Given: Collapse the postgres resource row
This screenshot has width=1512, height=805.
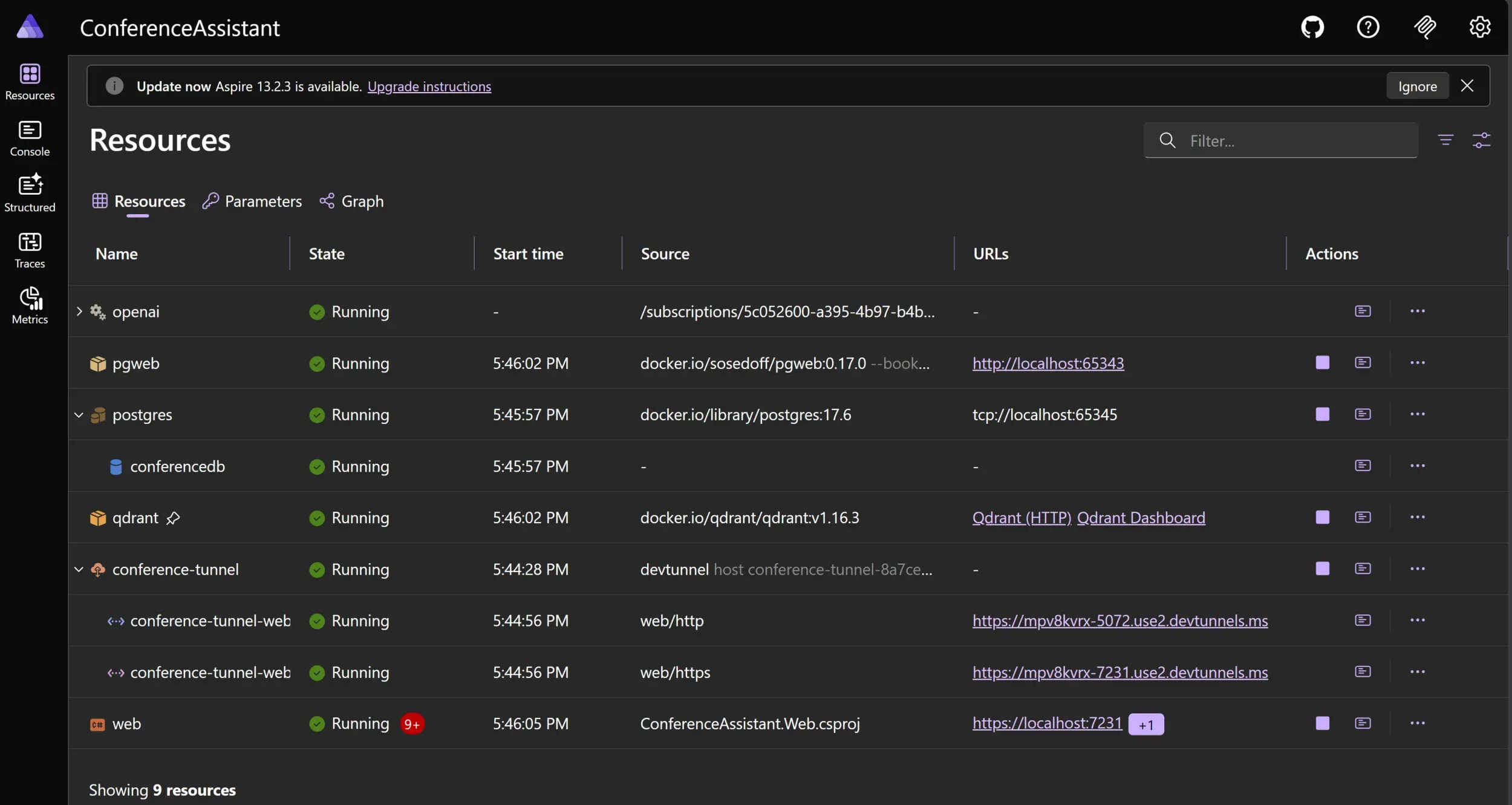Looking at the screenshot, I should point(79,415).
